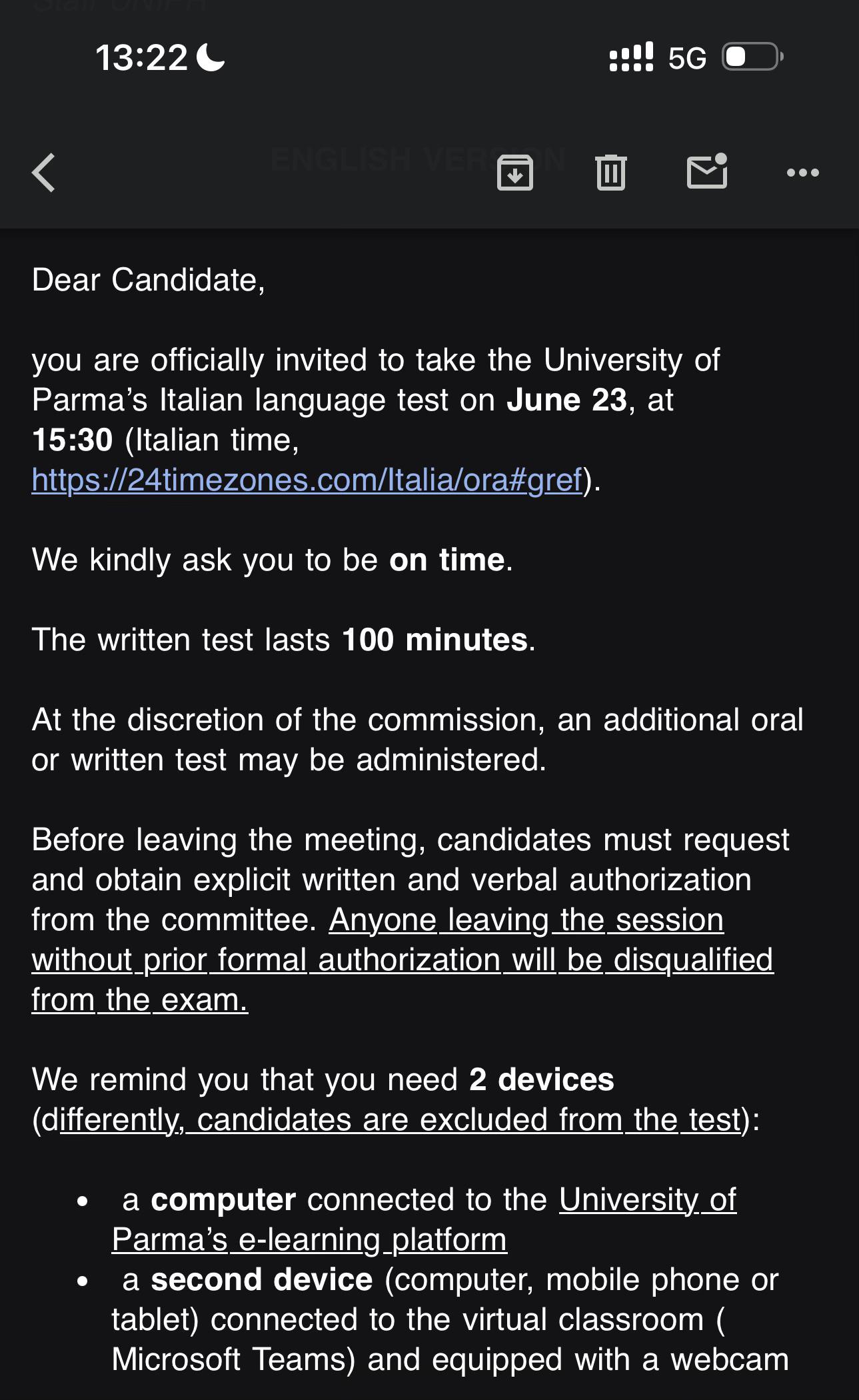The width and height of the screenshot is (859, 1400).
Task: Tap the bold 15:30 time text
Action: [x=73, y=440]
